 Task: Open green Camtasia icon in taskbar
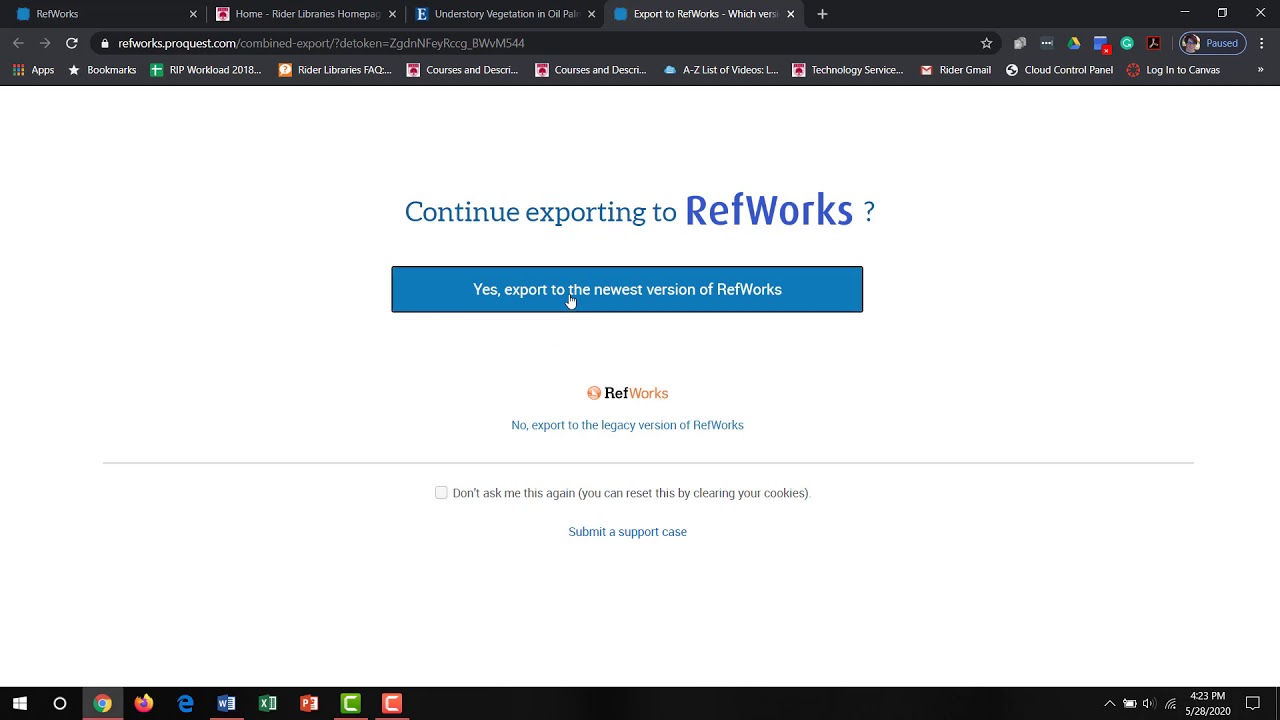coord(350,704)
